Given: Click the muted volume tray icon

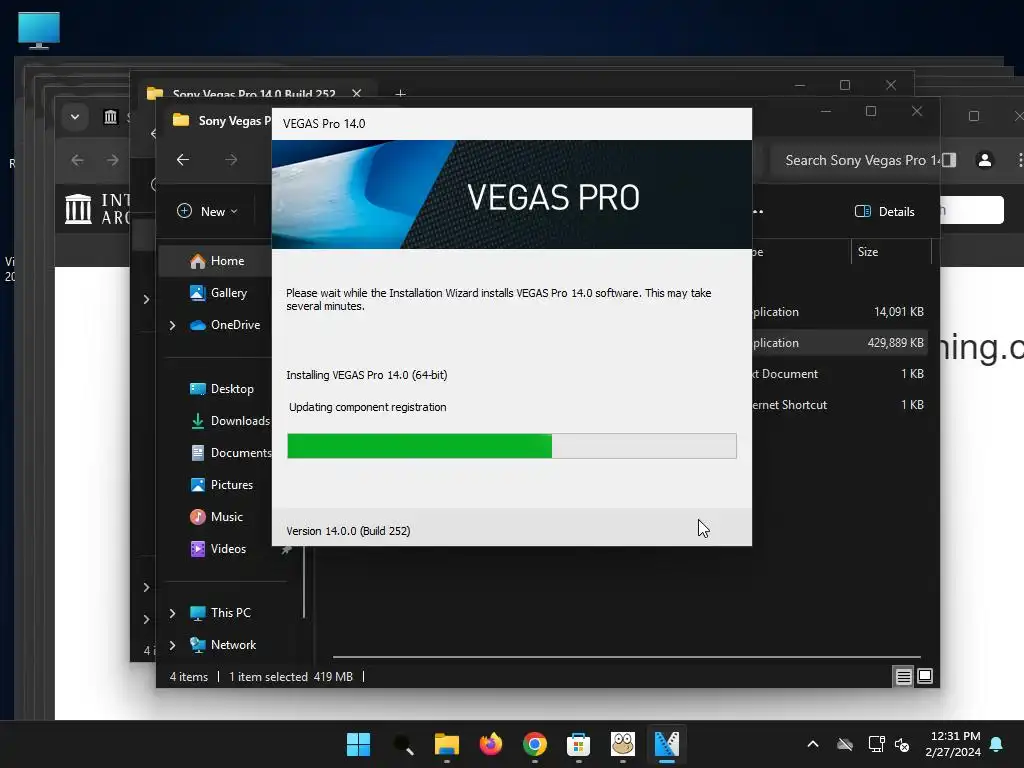Looking at the screenshot, I should point(902,744).
